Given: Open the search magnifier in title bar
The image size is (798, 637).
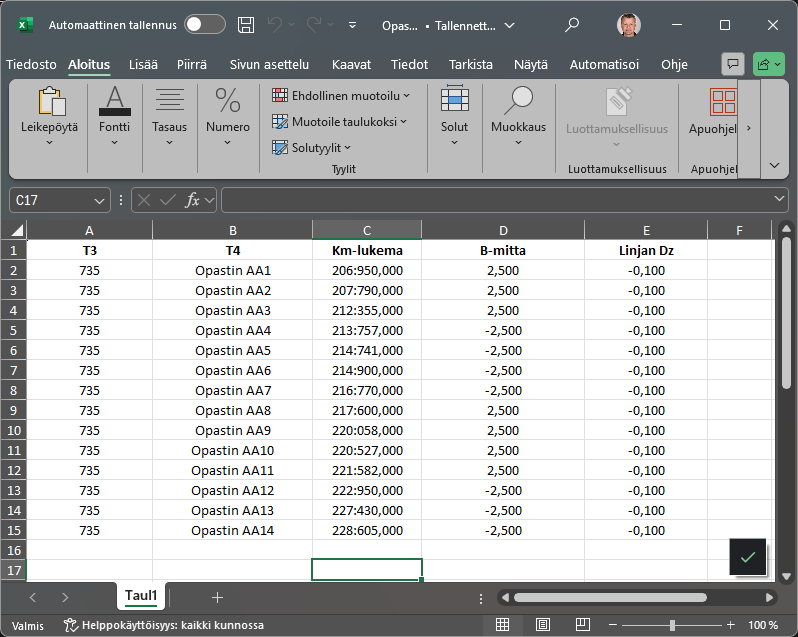Looking at the screenshot, I should [x=572, y=25].
